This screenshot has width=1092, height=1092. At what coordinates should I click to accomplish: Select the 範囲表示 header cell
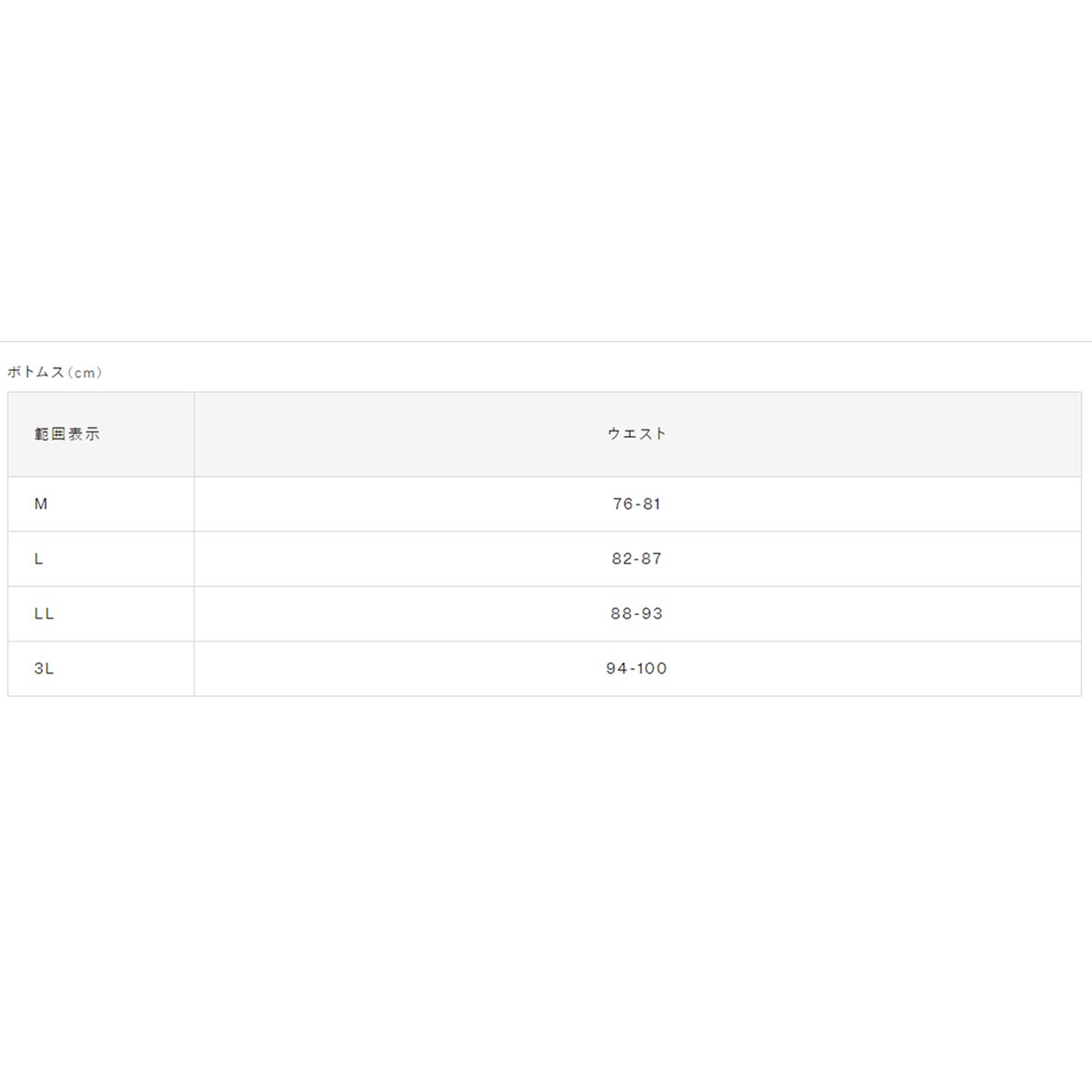point(101,434)
